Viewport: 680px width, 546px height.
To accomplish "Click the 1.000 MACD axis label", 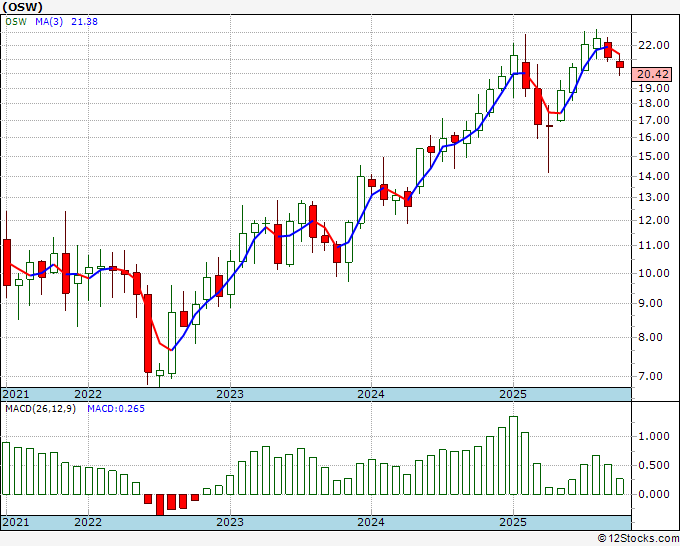I will point(654,436).
